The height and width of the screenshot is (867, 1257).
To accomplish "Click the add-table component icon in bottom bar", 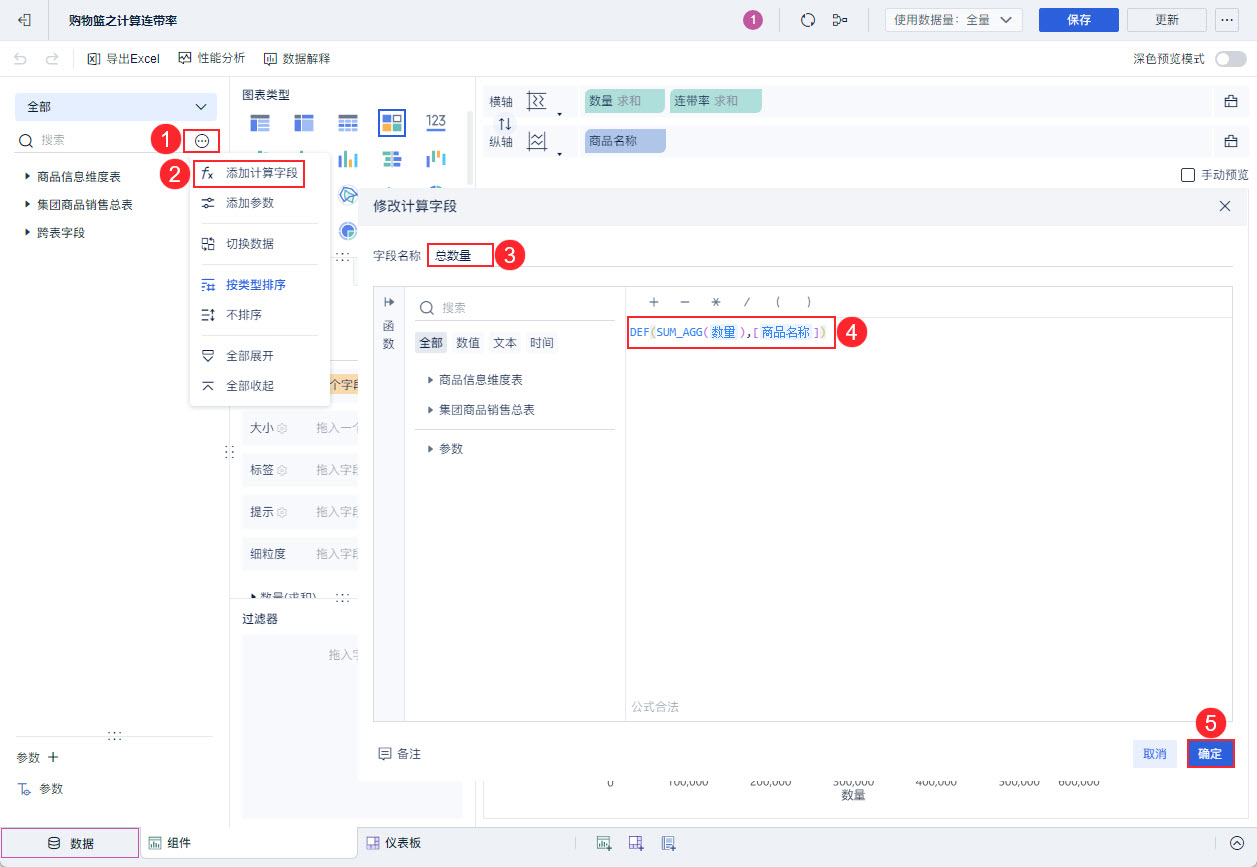I will click(x=636, y=843).
